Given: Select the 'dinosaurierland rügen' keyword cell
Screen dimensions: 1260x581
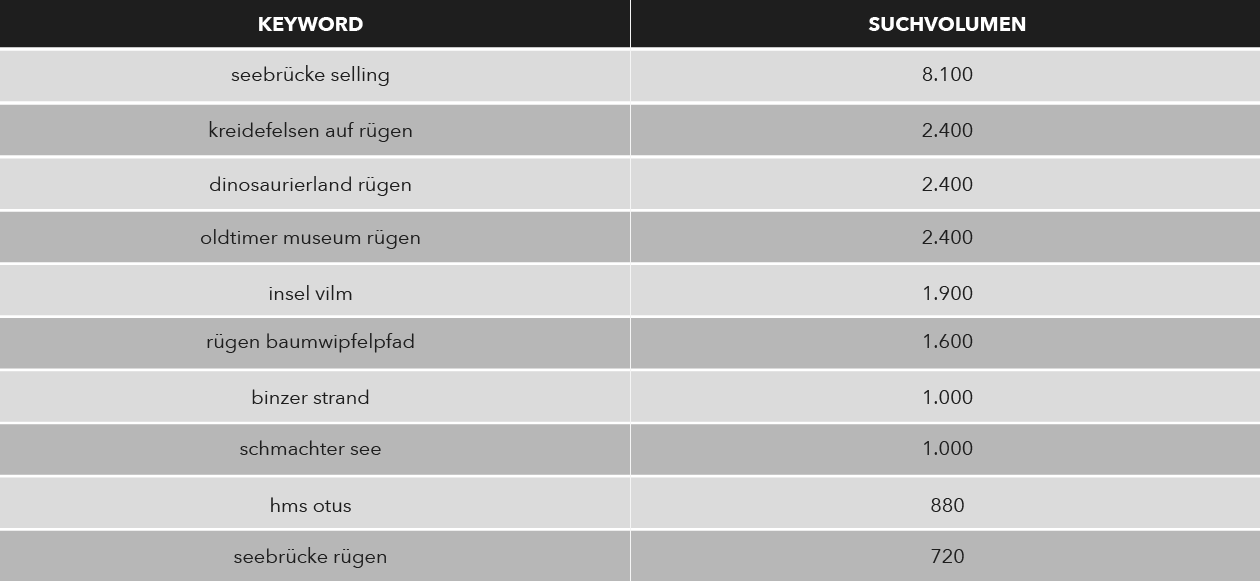Looking at the screenshot, I should coord(315,184).
